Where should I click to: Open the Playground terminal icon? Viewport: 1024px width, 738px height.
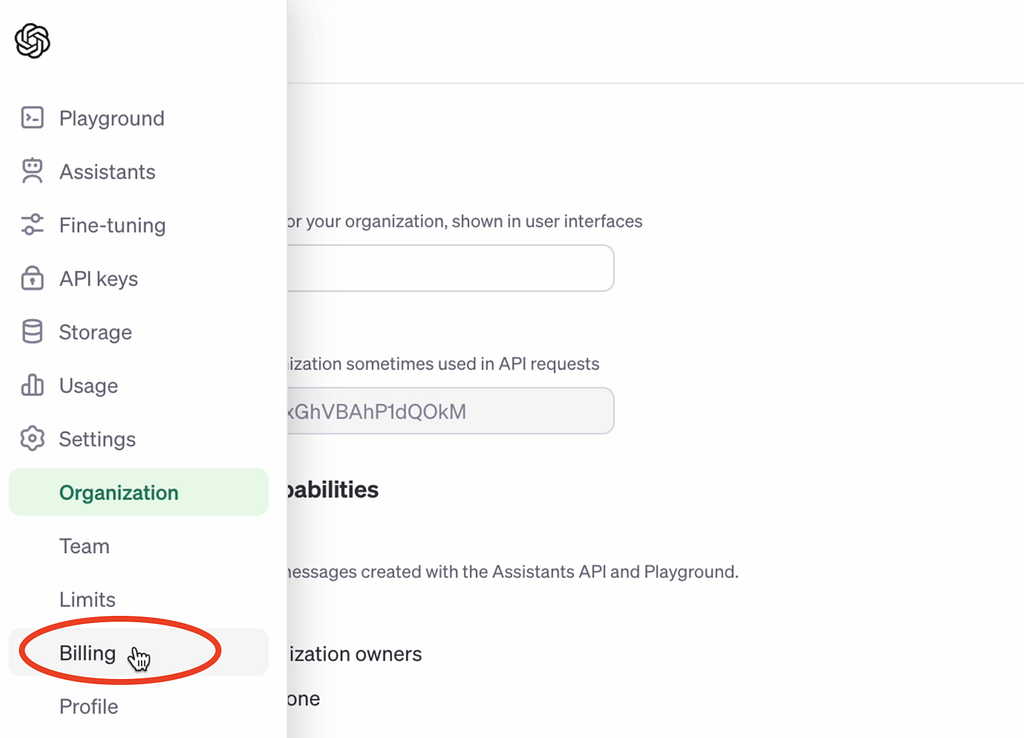pos(33,118)
